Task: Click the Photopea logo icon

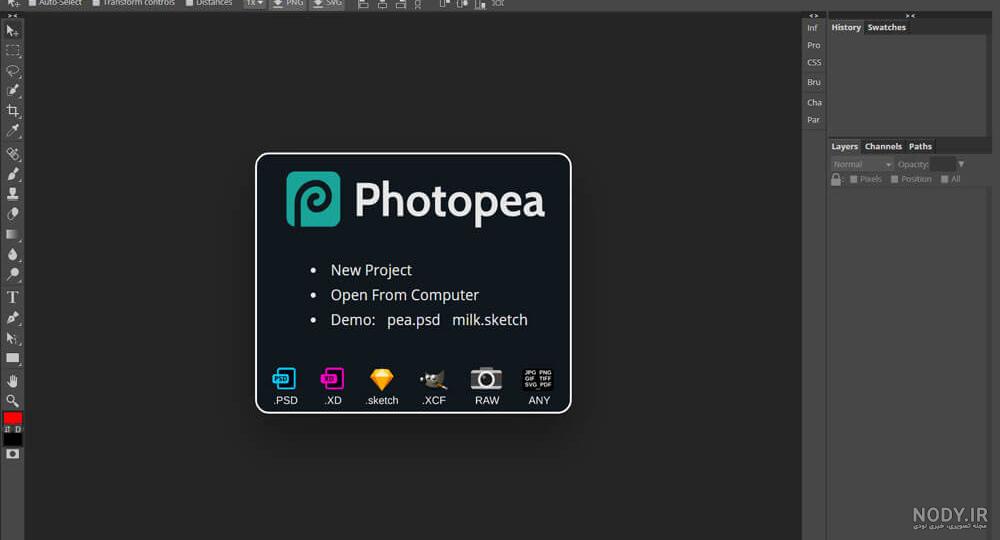Action: point(313,199)
